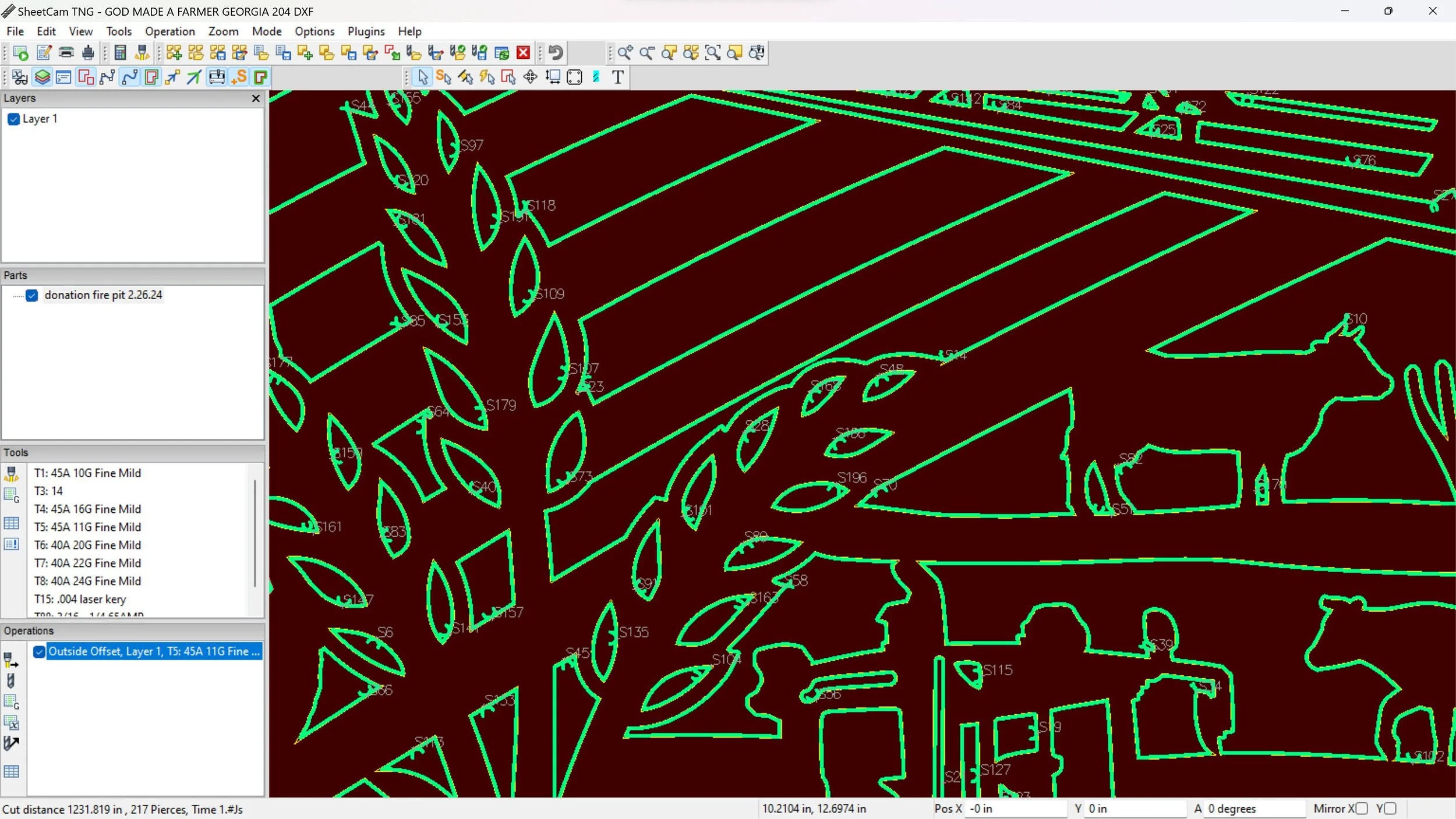Select the arrow pointer edit tool
This screenshot has height=819, width=1456.
[x=422, y=77]
